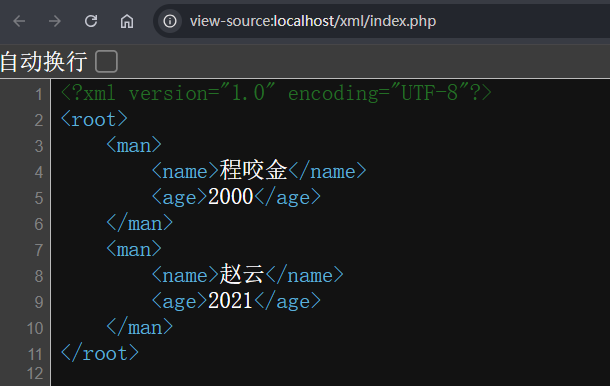Click the name value 程咬金

pyautogui.click(x=253, y=170)
